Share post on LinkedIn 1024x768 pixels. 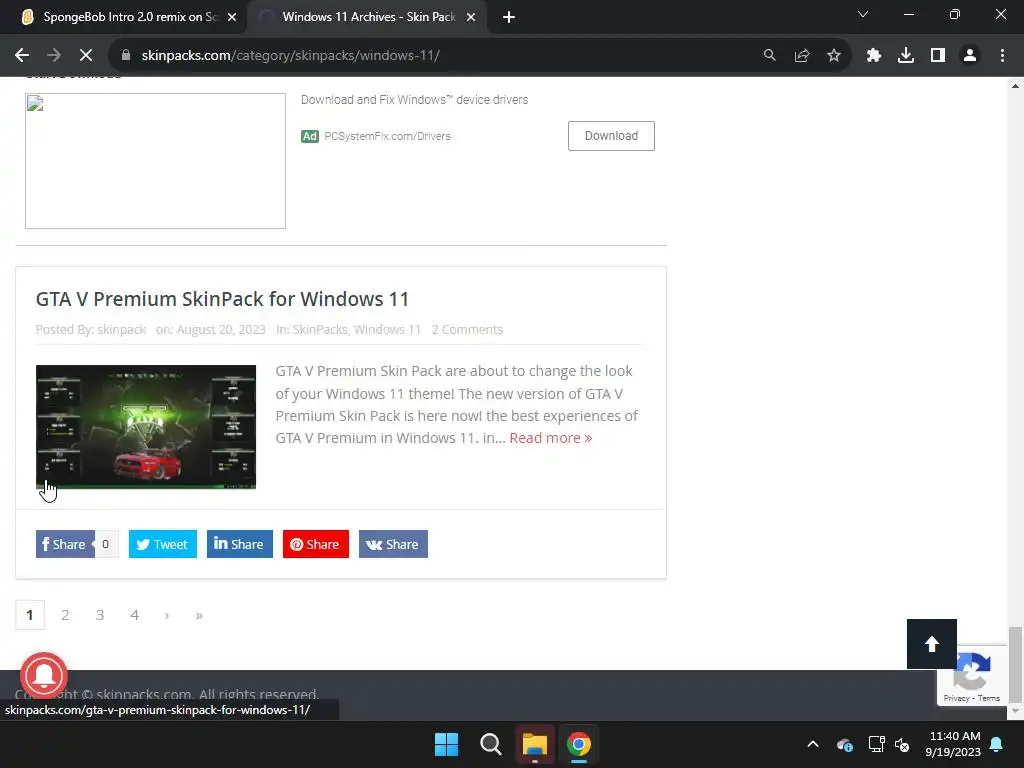(x=240, y=544)
